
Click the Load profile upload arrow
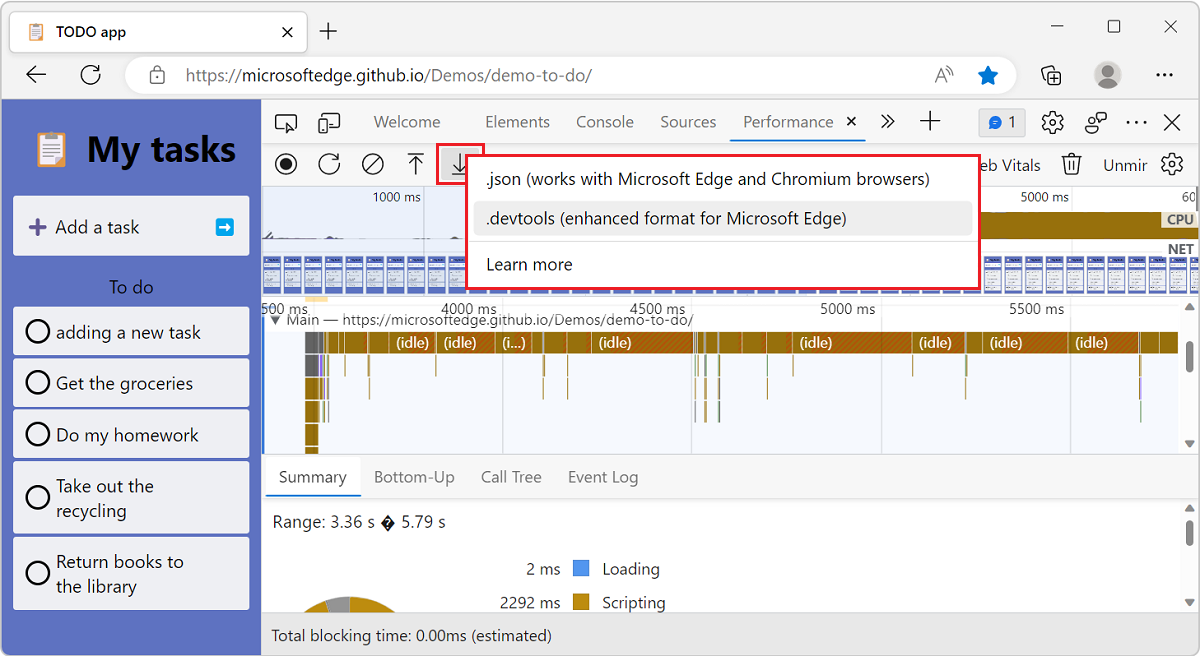[416, 165]
